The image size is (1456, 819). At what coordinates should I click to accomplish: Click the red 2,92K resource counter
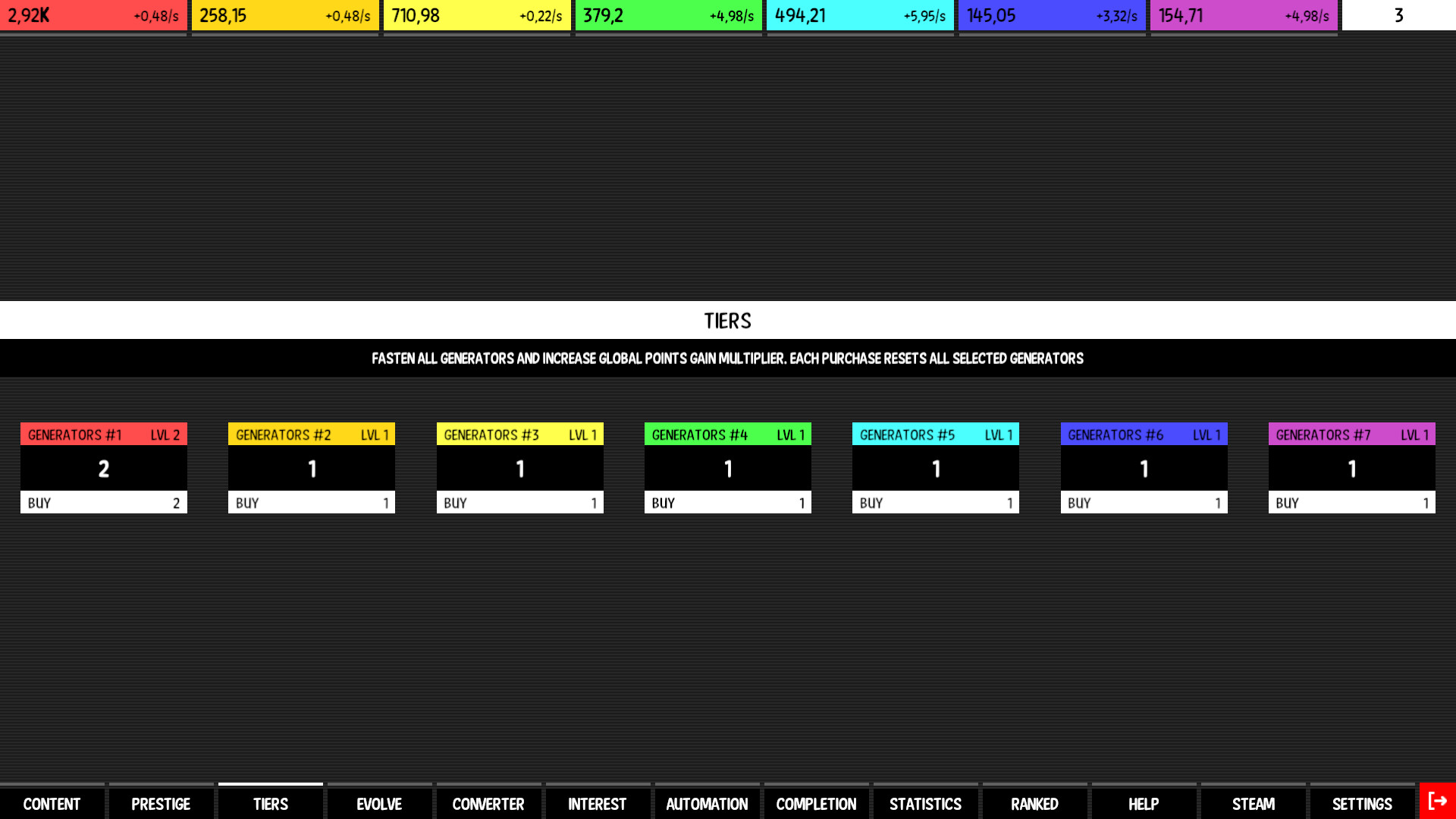[x=93, y=15]
